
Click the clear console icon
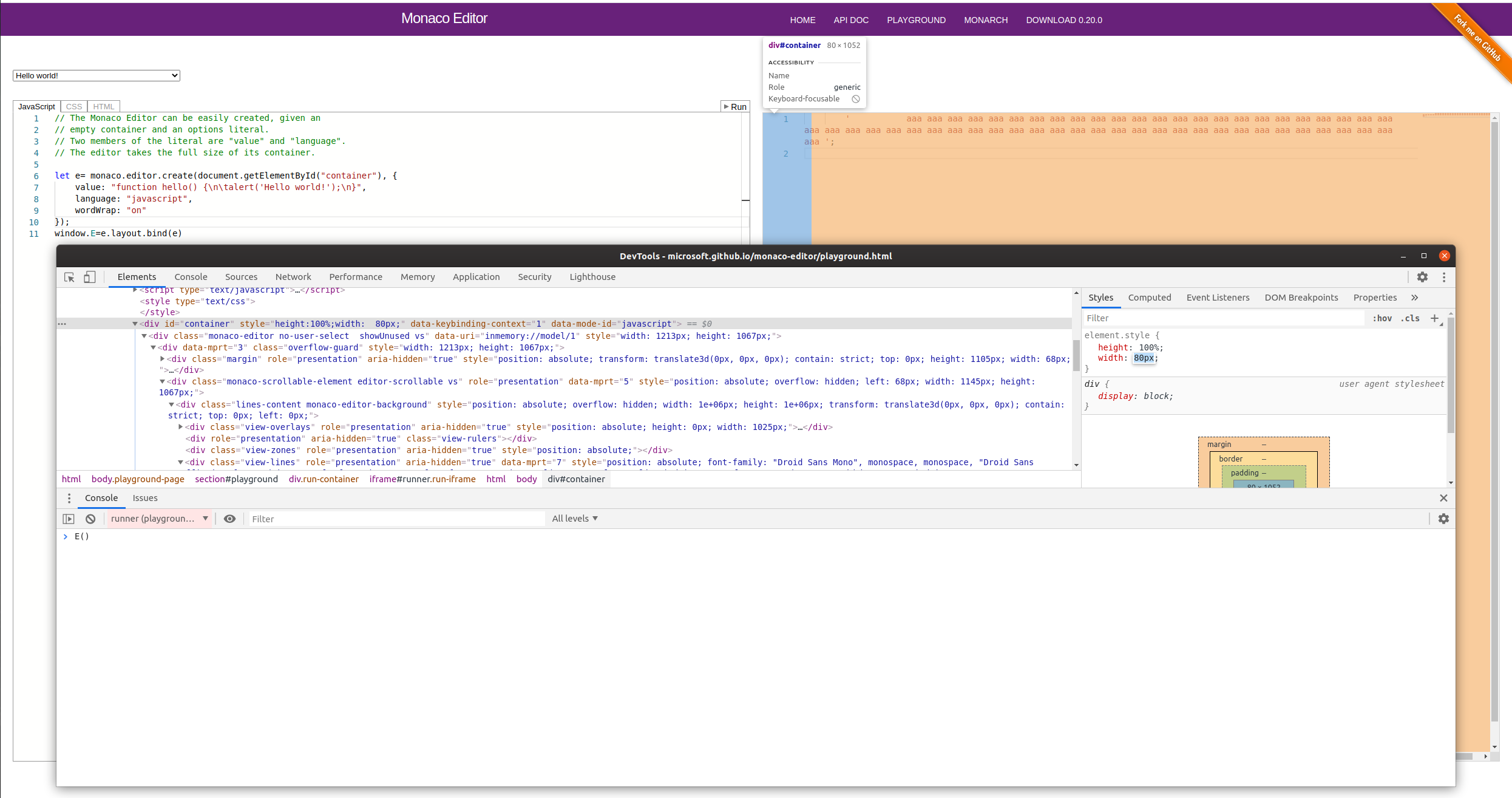[x=90, y=518]
